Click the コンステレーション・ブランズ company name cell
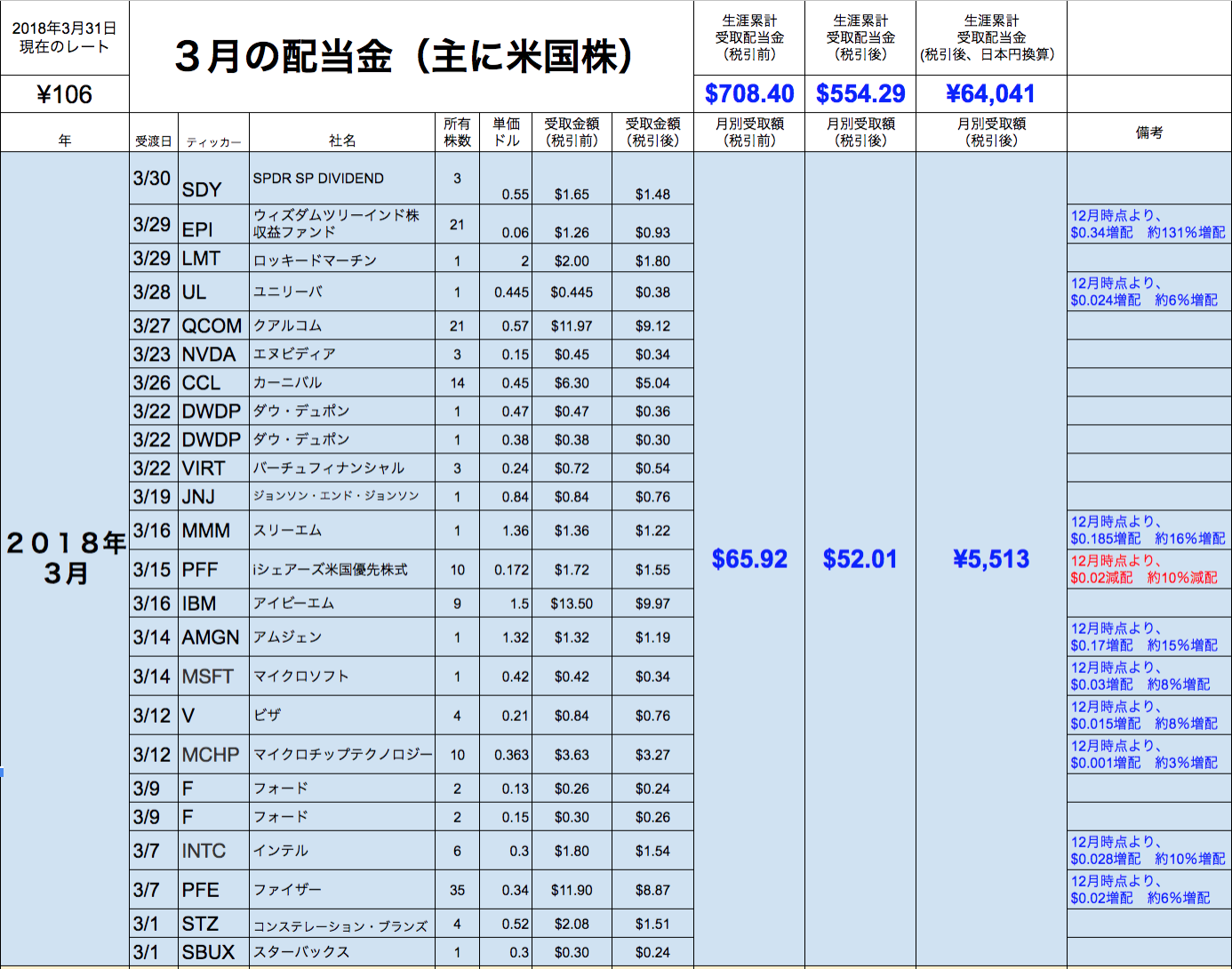This screenshot has width=1232, height=969. [342, 925]
